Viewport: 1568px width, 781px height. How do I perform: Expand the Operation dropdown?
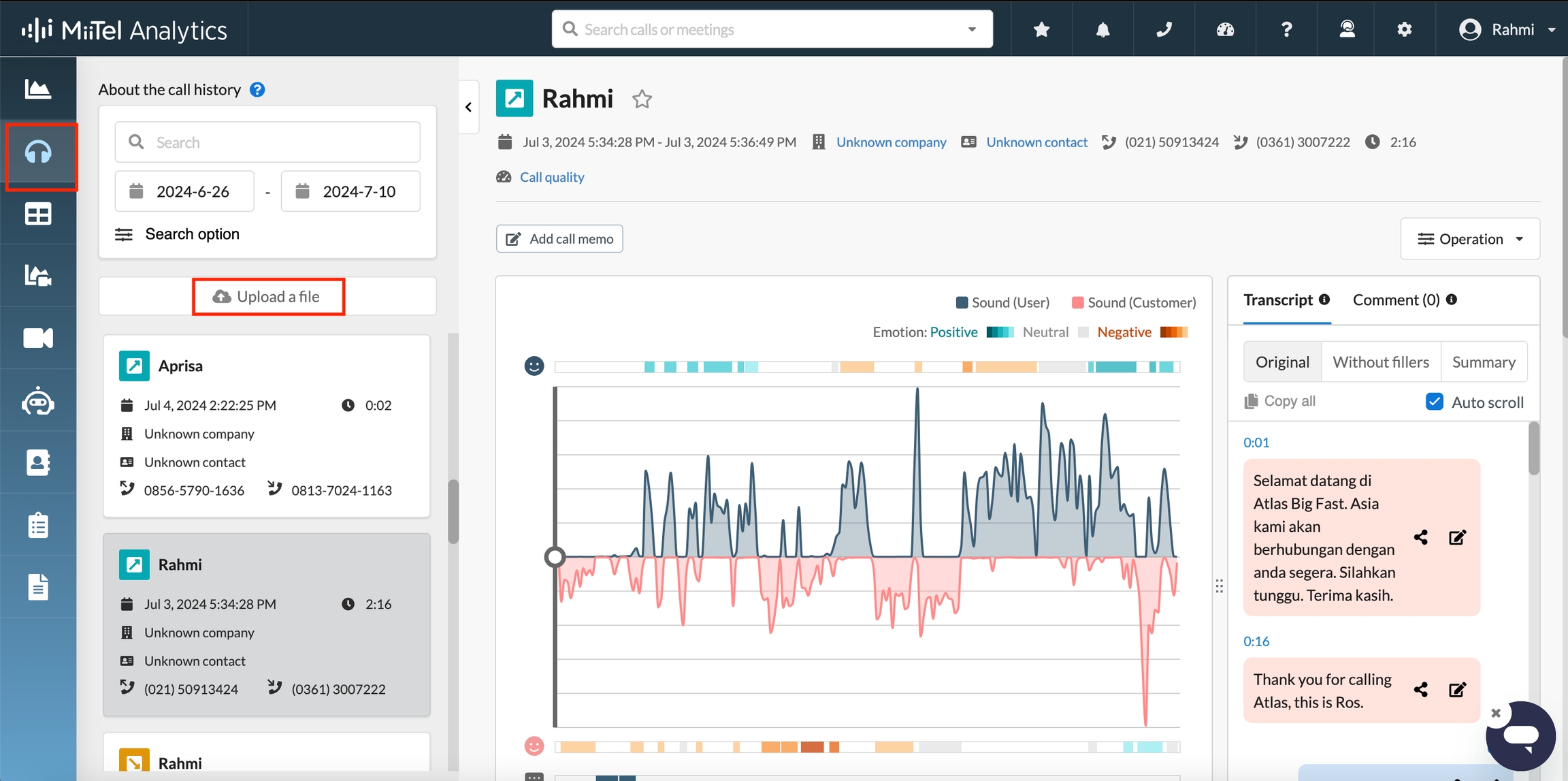click(1470, 239)
